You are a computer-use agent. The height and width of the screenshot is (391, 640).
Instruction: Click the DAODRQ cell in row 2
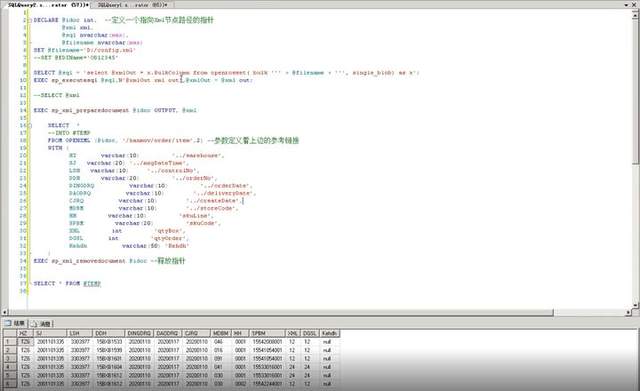(169, 350)
